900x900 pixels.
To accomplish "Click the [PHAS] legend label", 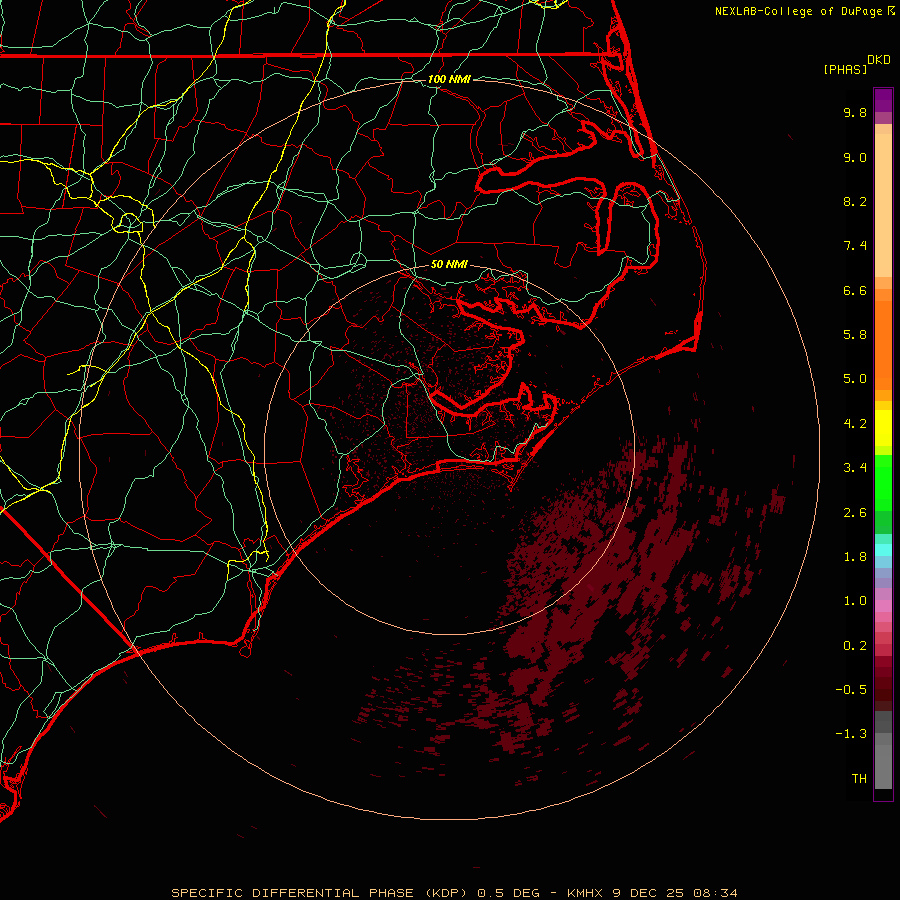I will (x=845, y=69).
